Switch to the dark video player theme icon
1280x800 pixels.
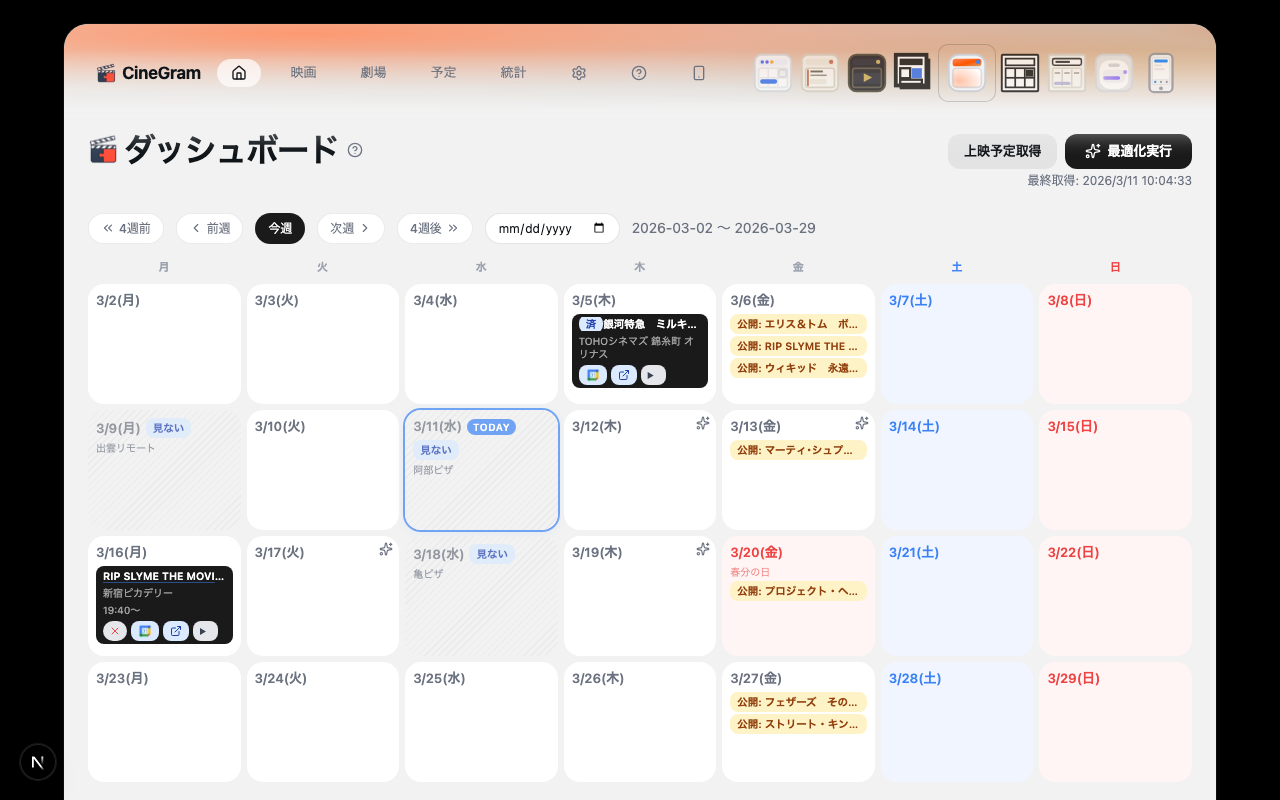point(867,72)
